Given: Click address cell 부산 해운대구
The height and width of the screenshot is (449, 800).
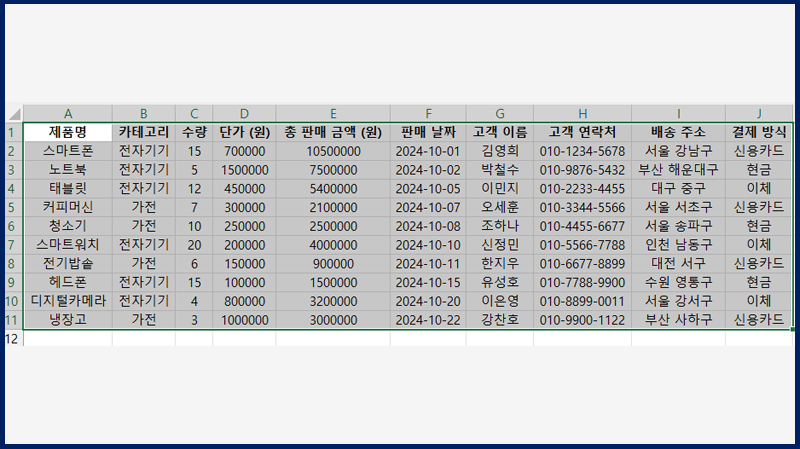Looking at the screenshot, I should (679, 170).
